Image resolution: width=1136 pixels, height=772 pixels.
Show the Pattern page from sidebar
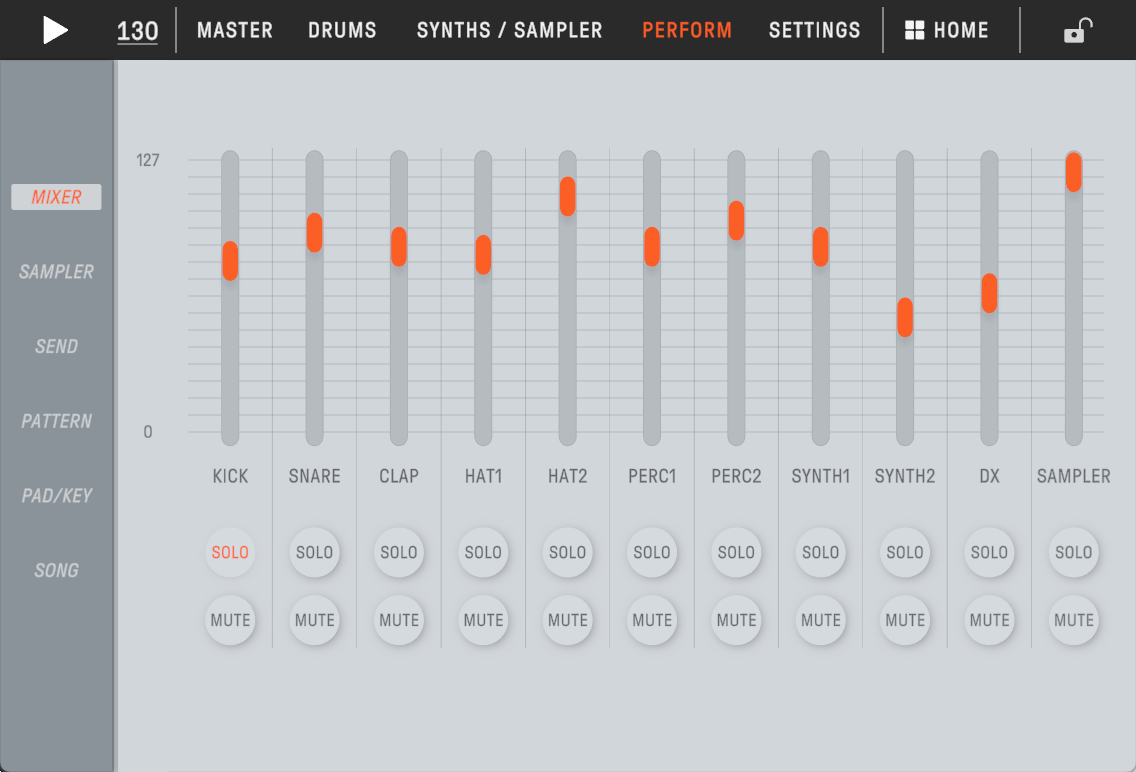(x=56, y=421)
